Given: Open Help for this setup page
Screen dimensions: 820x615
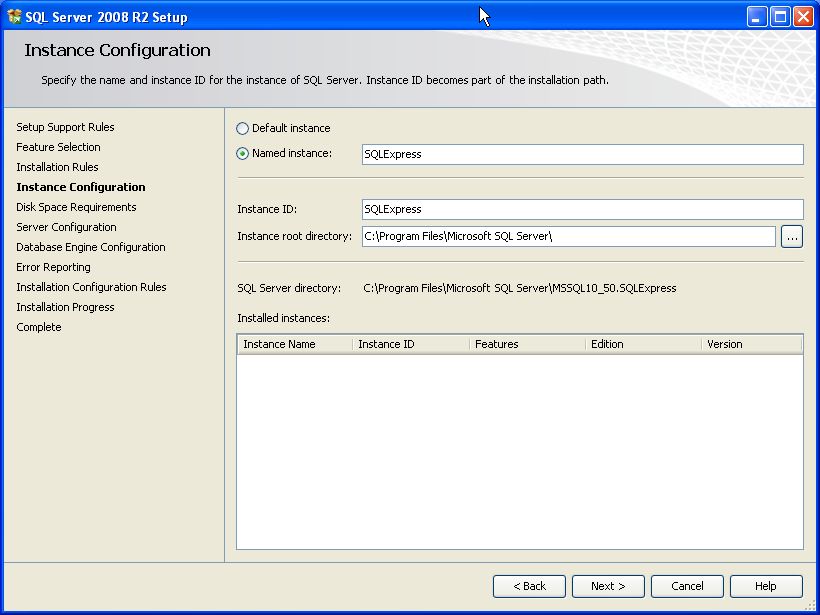Looking at the screenshot, I should click(x=765, y=586).
